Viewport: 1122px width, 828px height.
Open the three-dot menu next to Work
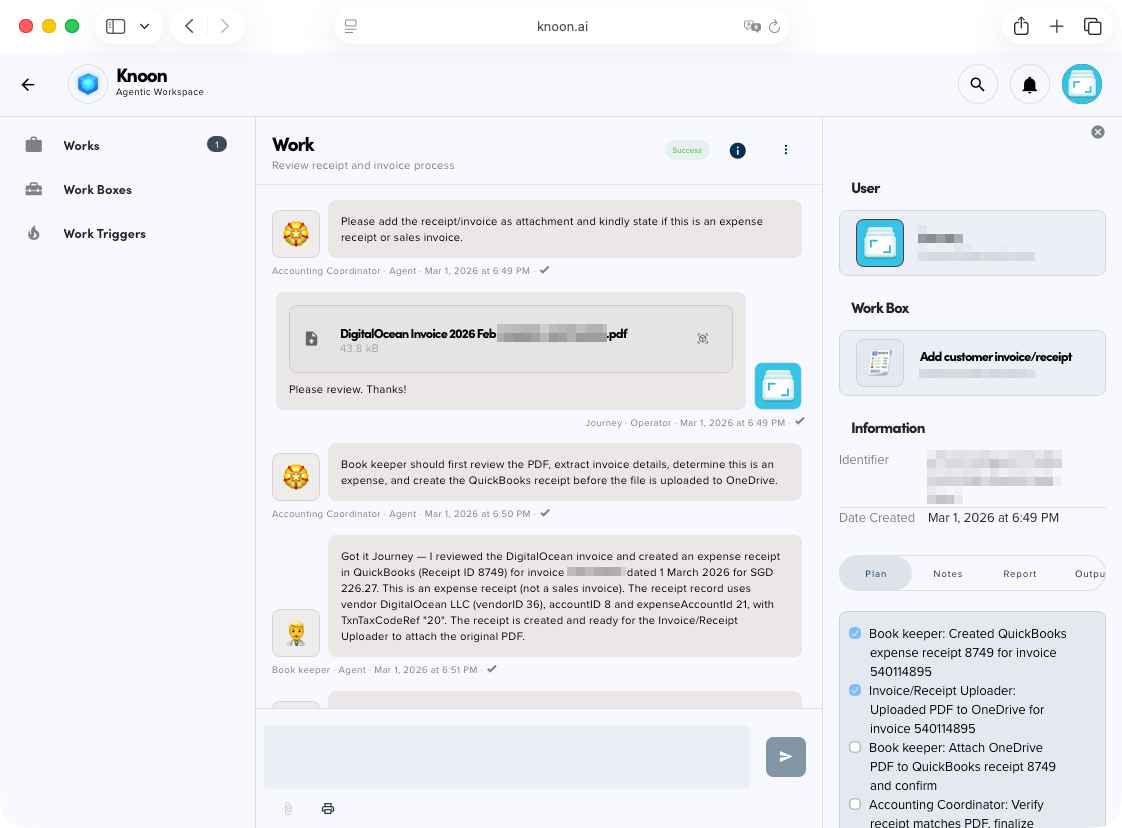pos(786,150)
